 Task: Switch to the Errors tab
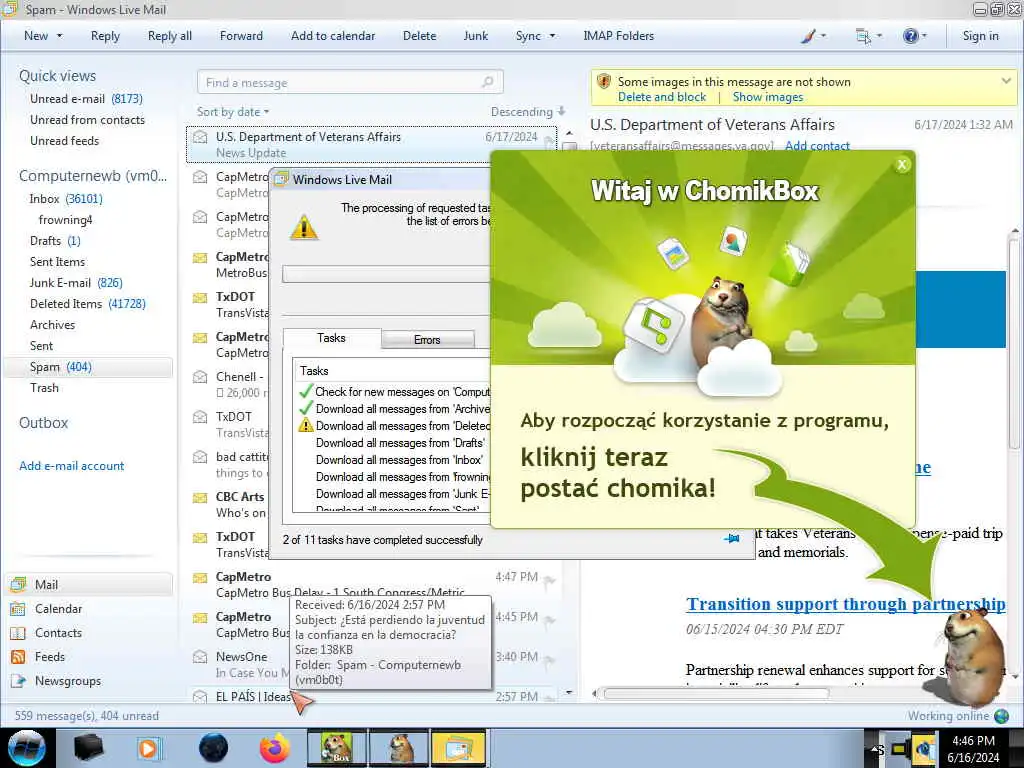coord(427,340)
